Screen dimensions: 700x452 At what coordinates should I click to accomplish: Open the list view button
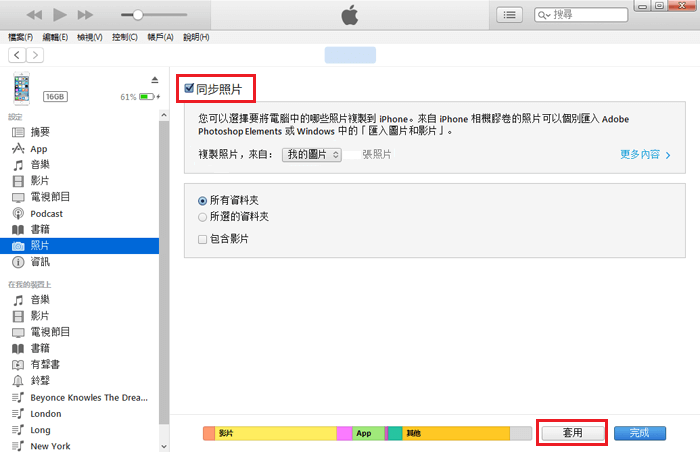click(x=509, y=15)
